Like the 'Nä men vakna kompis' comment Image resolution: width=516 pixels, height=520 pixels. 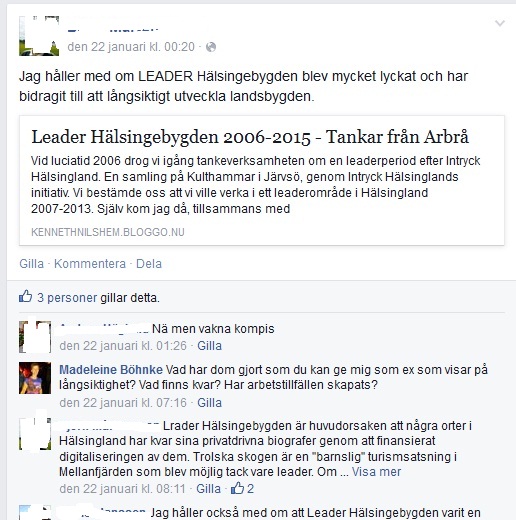click(x=209, y=346)
